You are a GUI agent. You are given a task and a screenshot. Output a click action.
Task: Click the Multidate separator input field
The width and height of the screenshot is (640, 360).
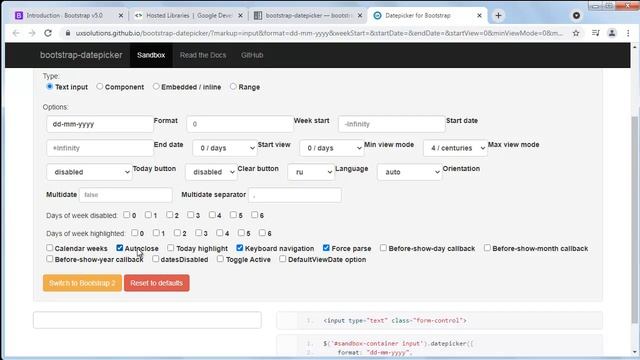(295, 195)
